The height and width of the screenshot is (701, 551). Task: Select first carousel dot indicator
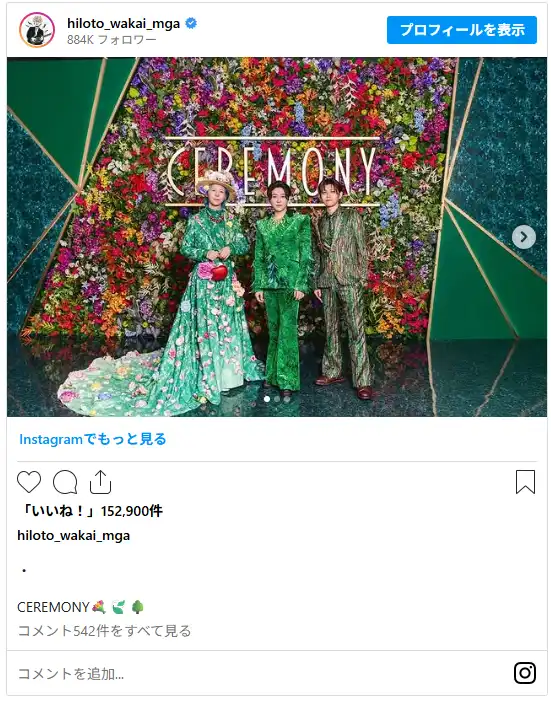pyautogui.click(x=267, y=399)
